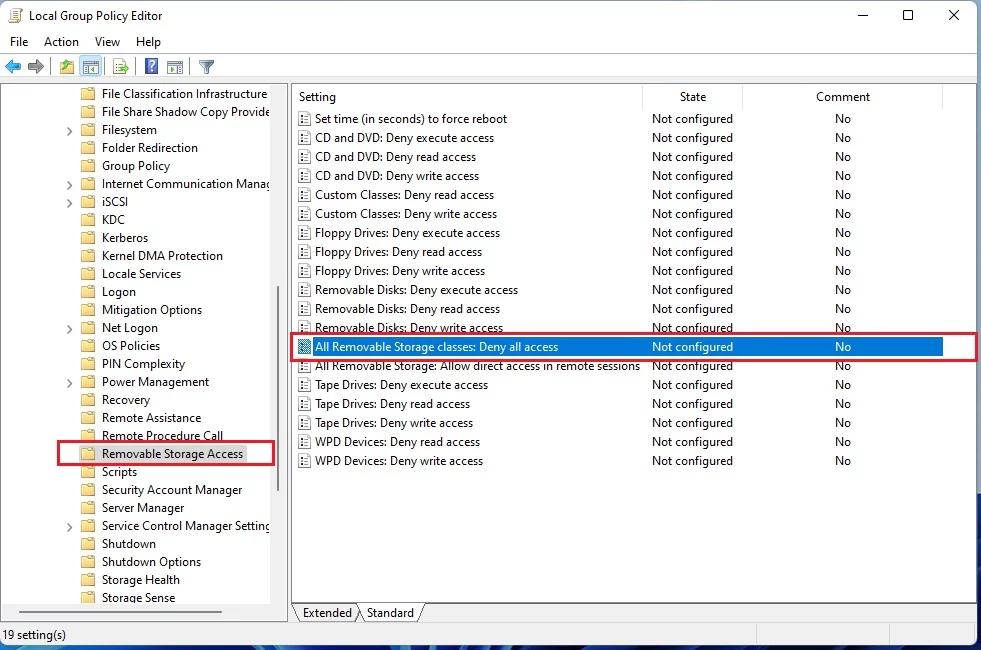Sort by the Setting column header
The image size is (981, 650).
tap(467, 97)
